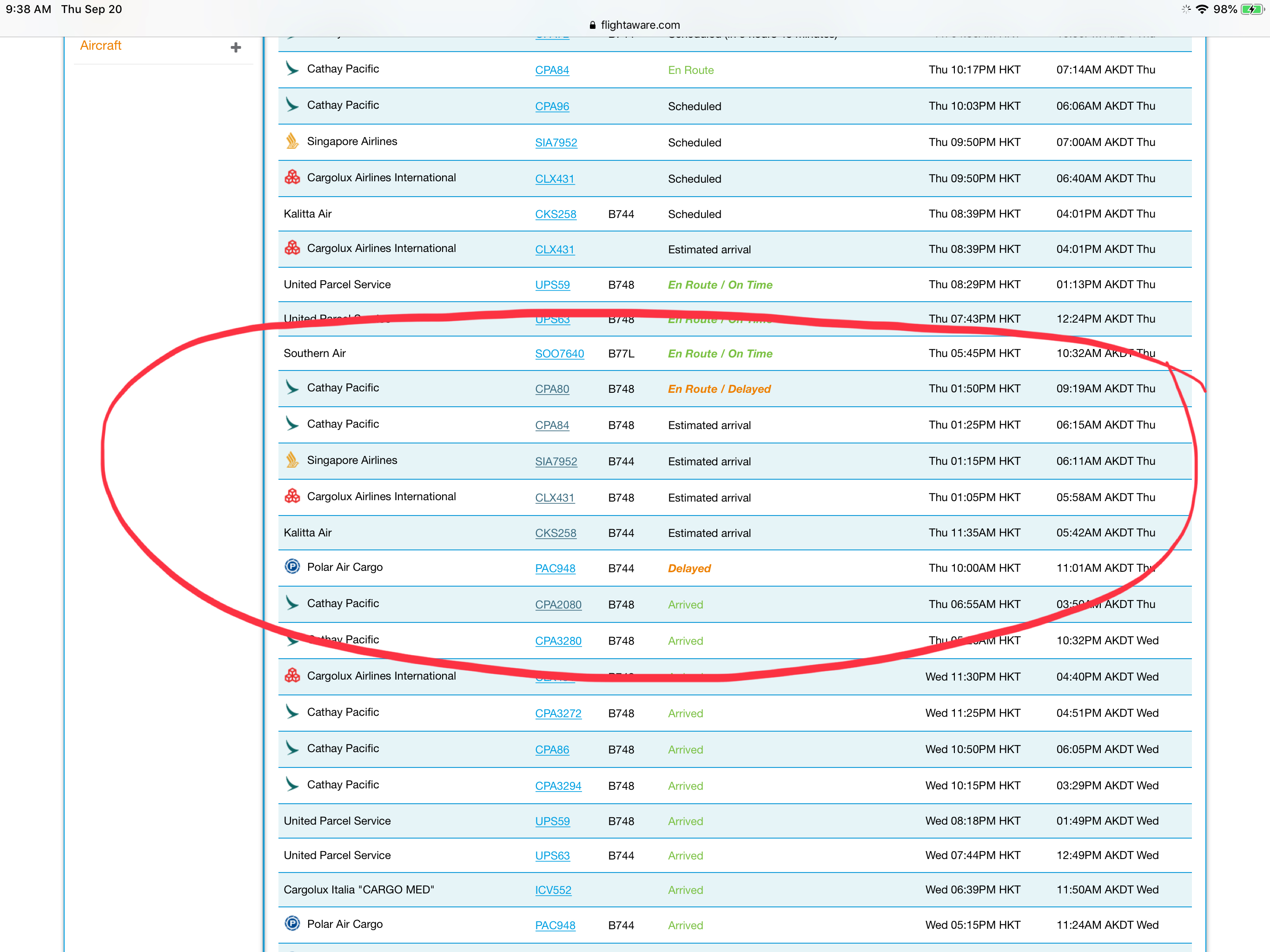Screen dimensions: 1270x952
Task: Open the CPA3294 flight link
Action: (558, 786)
